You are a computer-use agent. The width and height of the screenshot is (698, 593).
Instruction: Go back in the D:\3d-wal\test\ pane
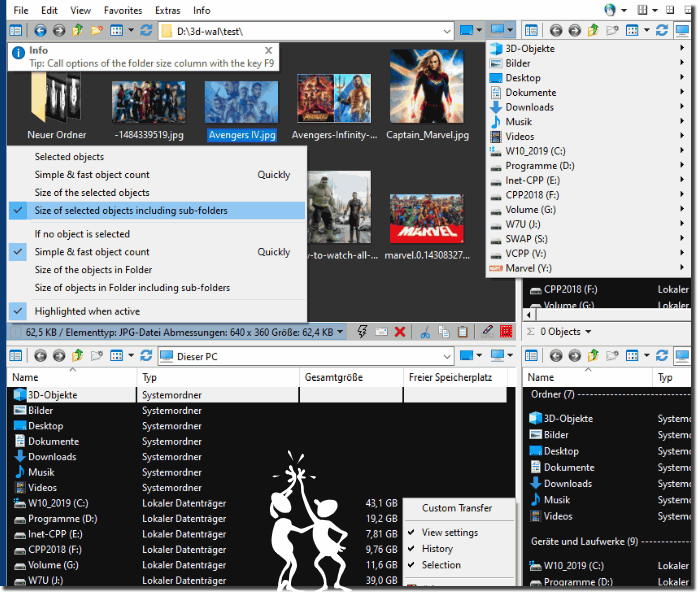coord(40,31)
